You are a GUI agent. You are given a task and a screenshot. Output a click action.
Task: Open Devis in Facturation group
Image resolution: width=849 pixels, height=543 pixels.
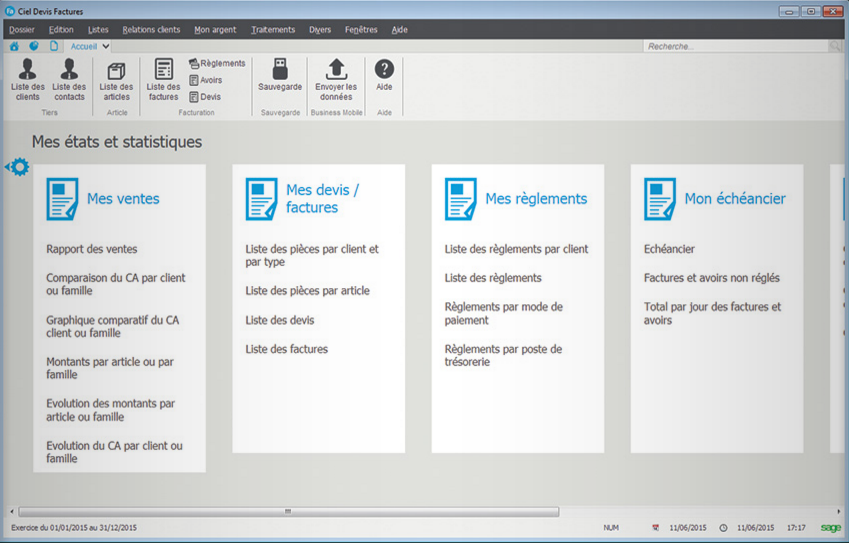click(205, 97)
